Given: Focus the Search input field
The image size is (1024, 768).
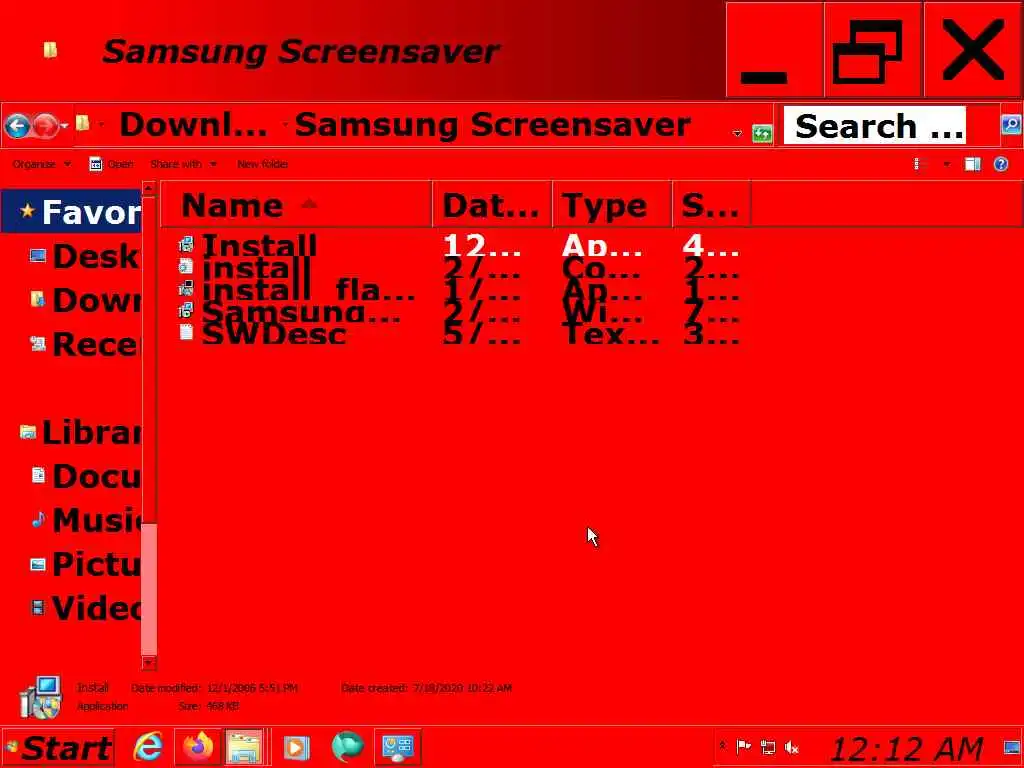Looking at the screenshot, I should tap(874, 125).
